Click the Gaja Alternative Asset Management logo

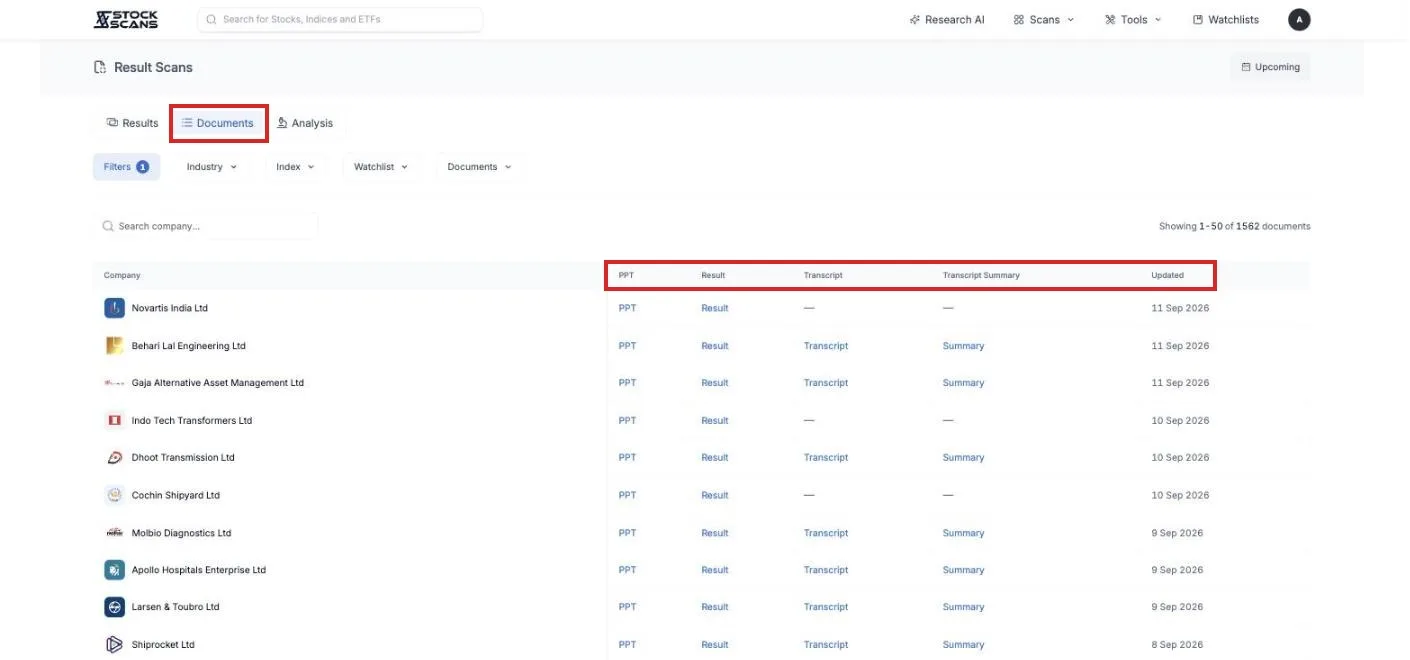tap(114, 383)
